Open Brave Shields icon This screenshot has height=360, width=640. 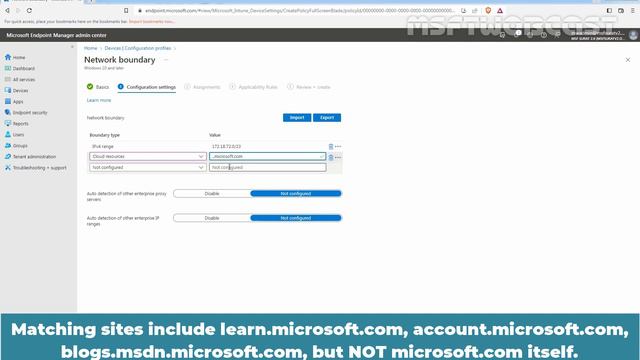pyautogui.click(x=488, y=11)
